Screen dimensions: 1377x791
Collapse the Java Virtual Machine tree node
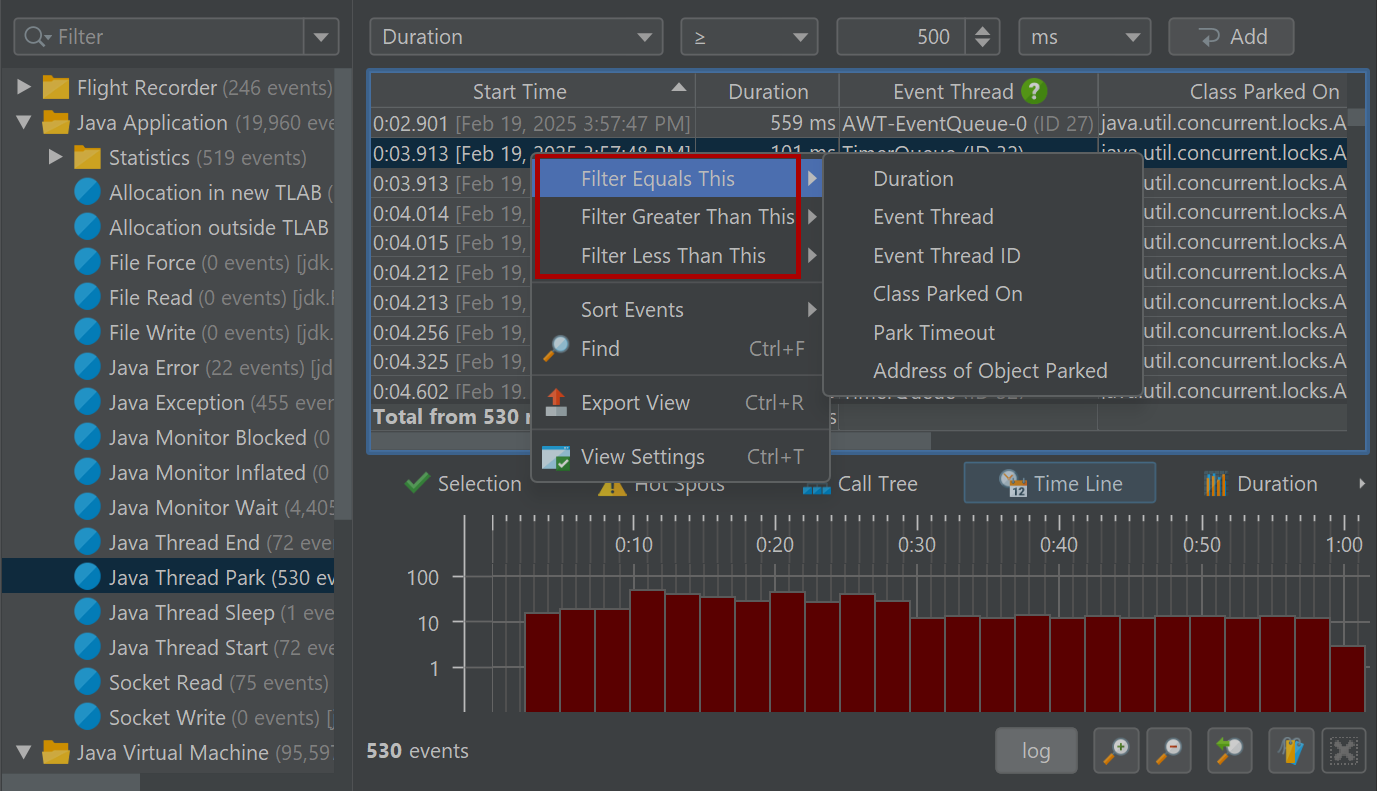[24, 752]
